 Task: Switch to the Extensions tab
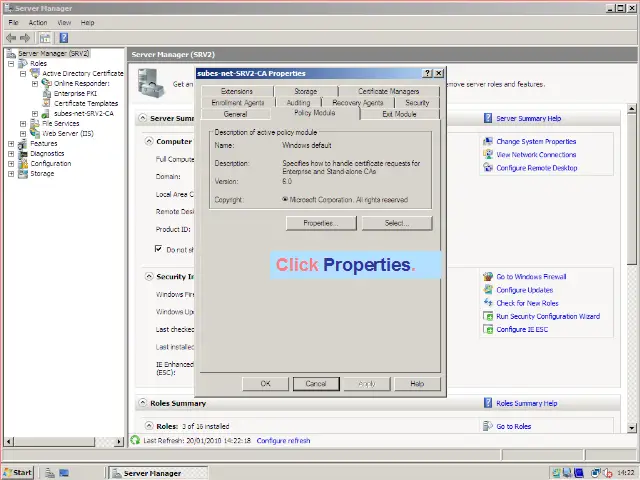[237, 91]
